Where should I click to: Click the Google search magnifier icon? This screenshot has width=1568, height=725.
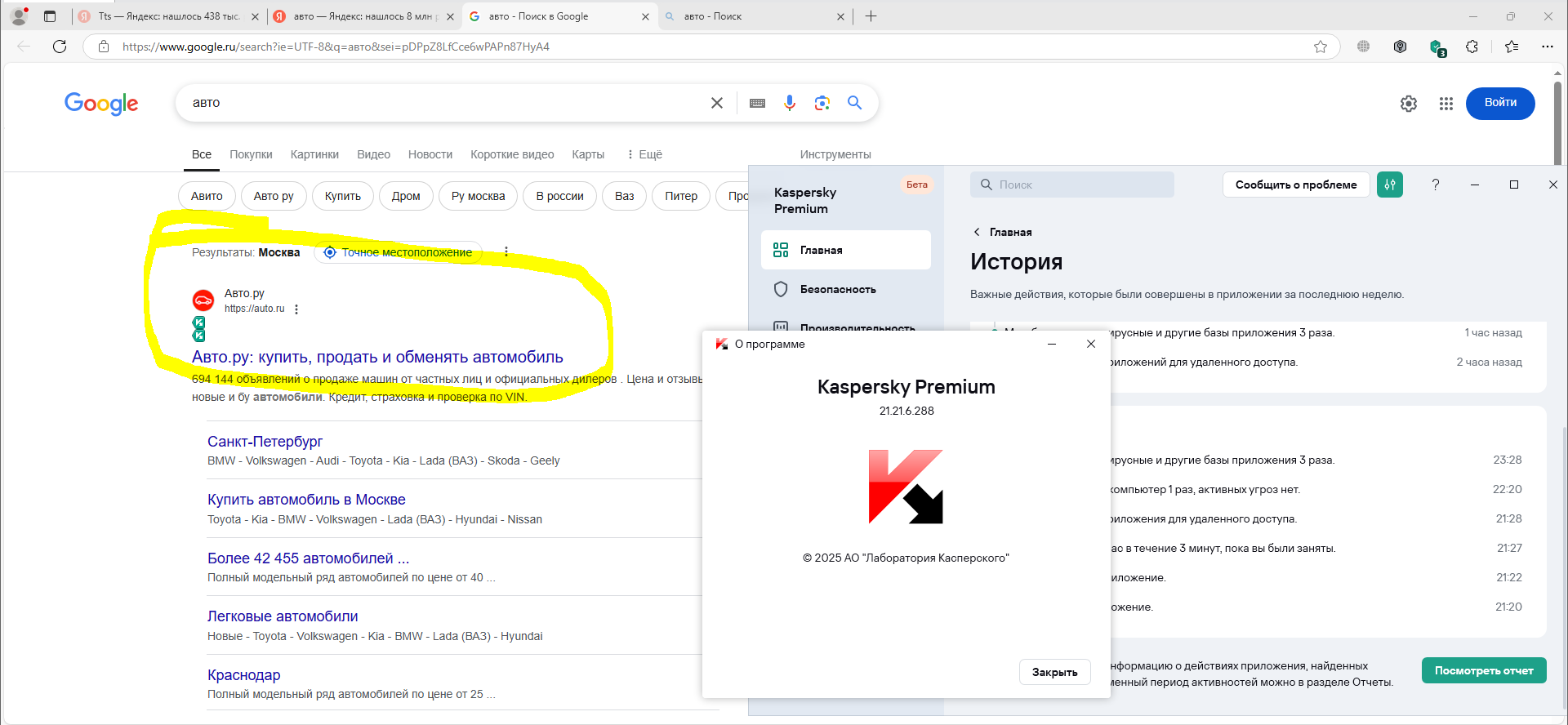(855, 103)
